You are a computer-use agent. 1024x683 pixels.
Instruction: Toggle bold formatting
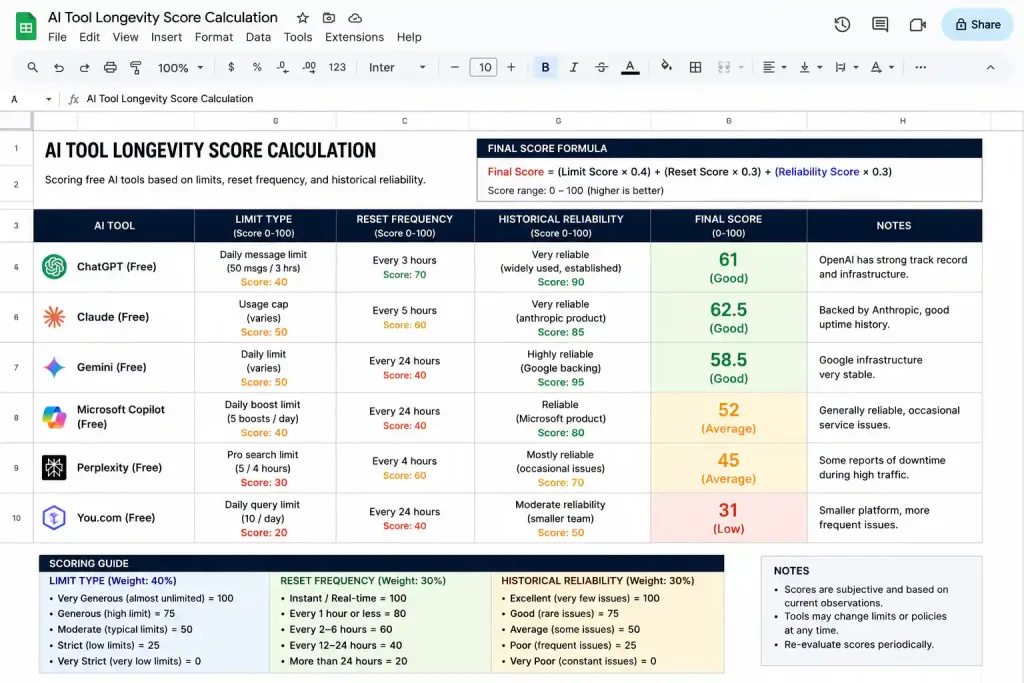click(545, 67)
